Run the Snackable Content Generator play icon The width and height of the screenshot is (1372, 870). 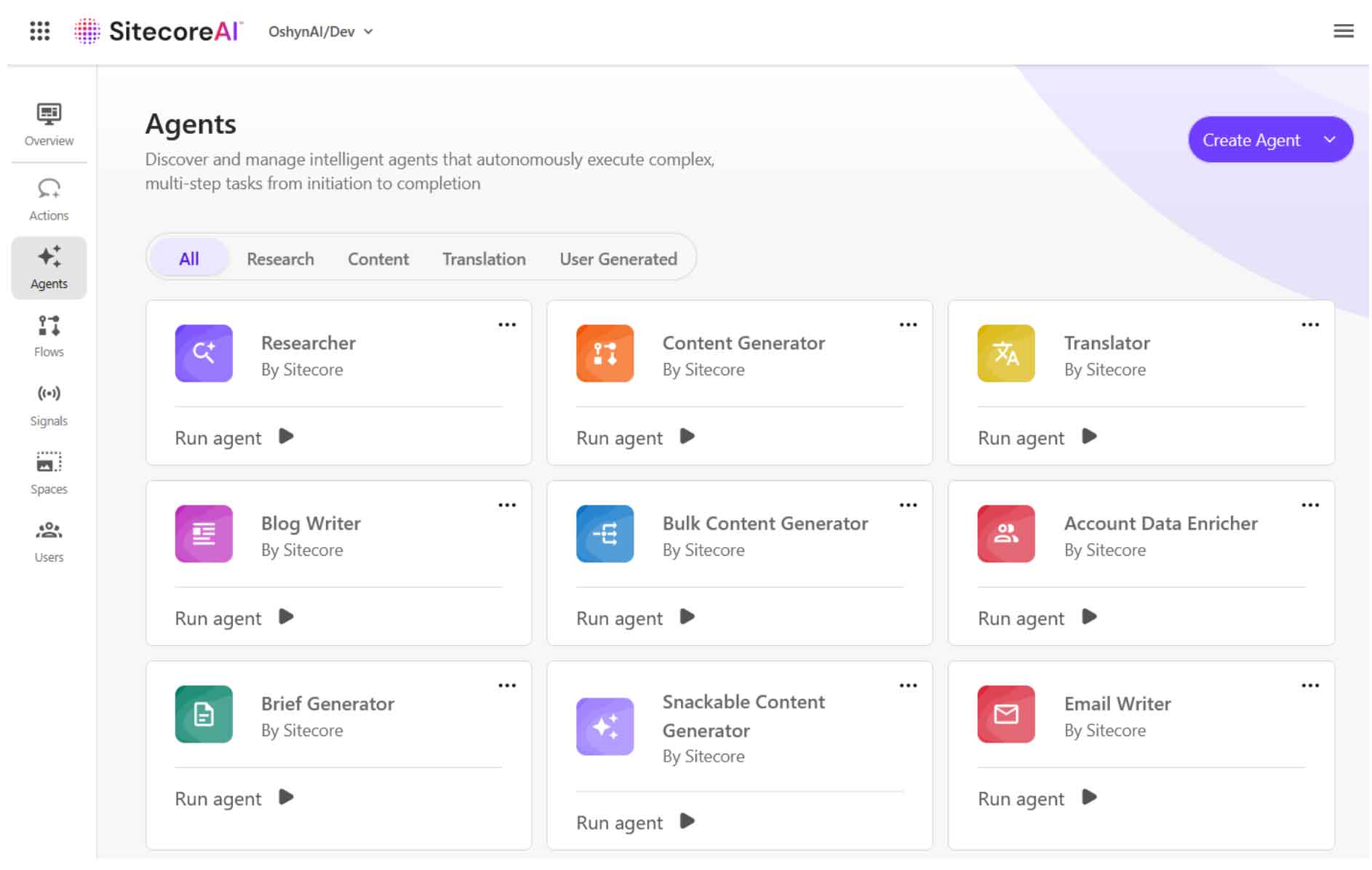[x=687, y=821]
